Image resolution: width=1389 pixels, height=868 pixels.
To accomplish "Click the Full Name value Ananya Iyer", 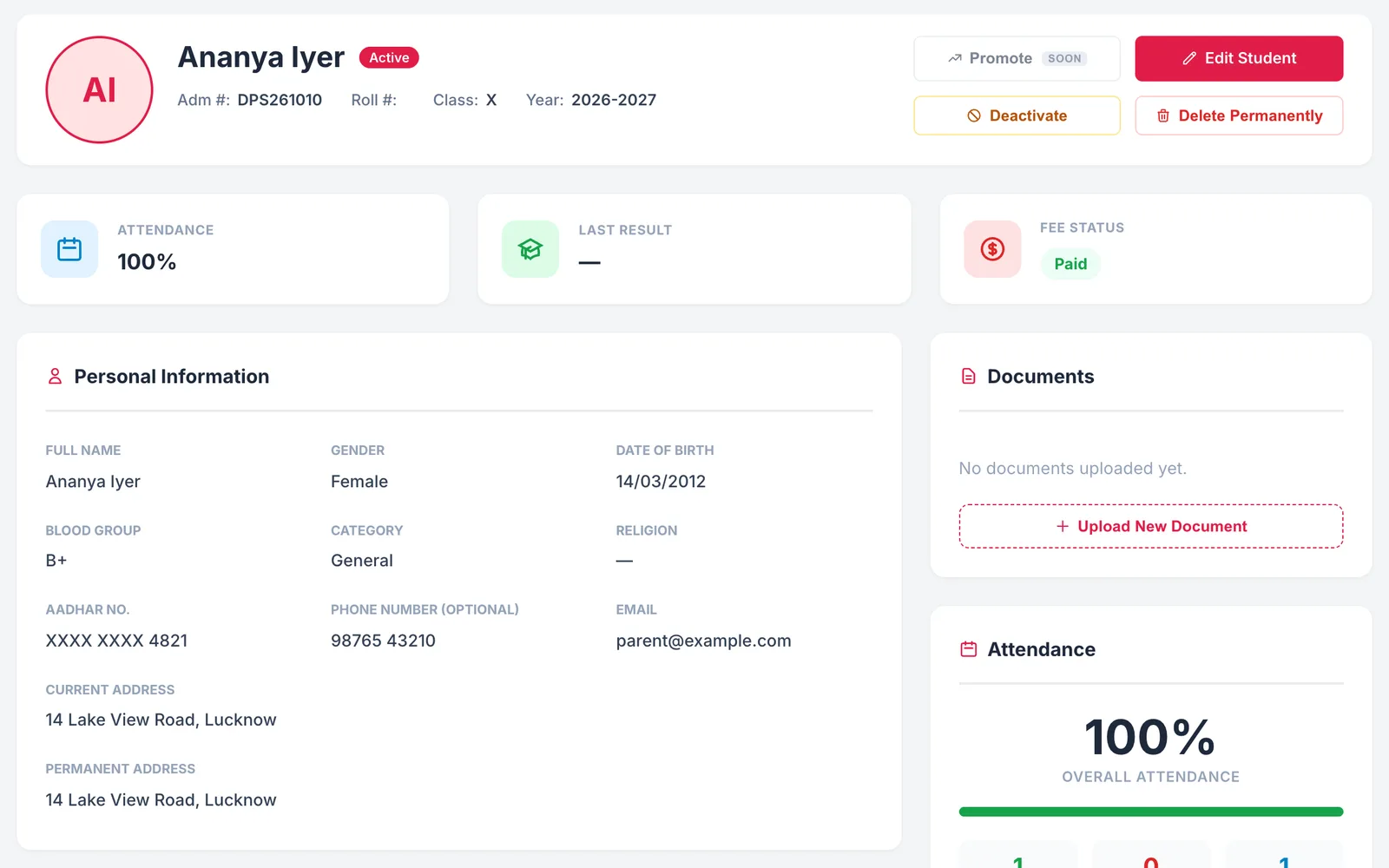I will pyautogui.click(x=93, y=481).
